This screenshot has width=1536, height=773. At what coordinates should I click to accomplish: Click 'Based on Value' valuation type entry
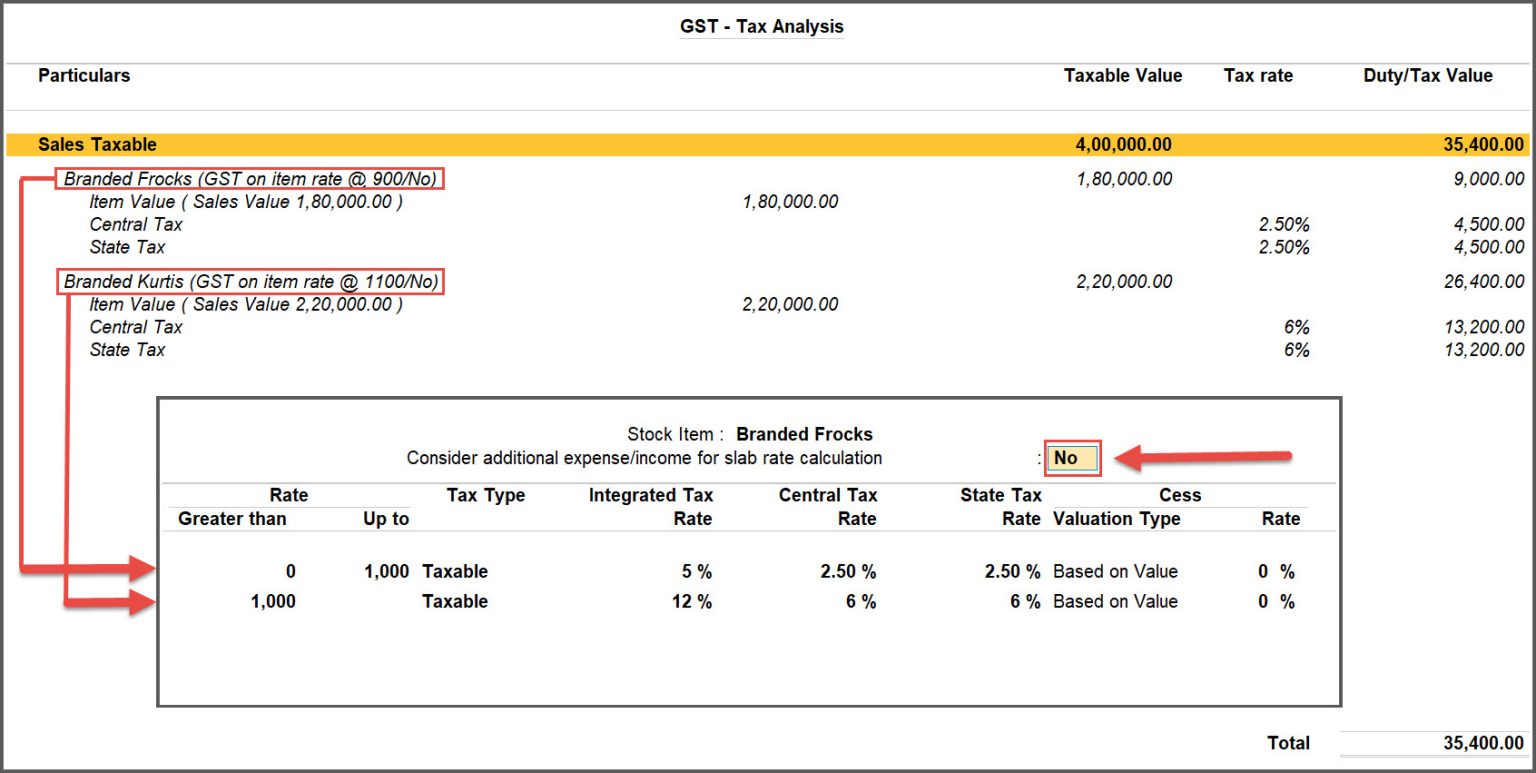1113,571
